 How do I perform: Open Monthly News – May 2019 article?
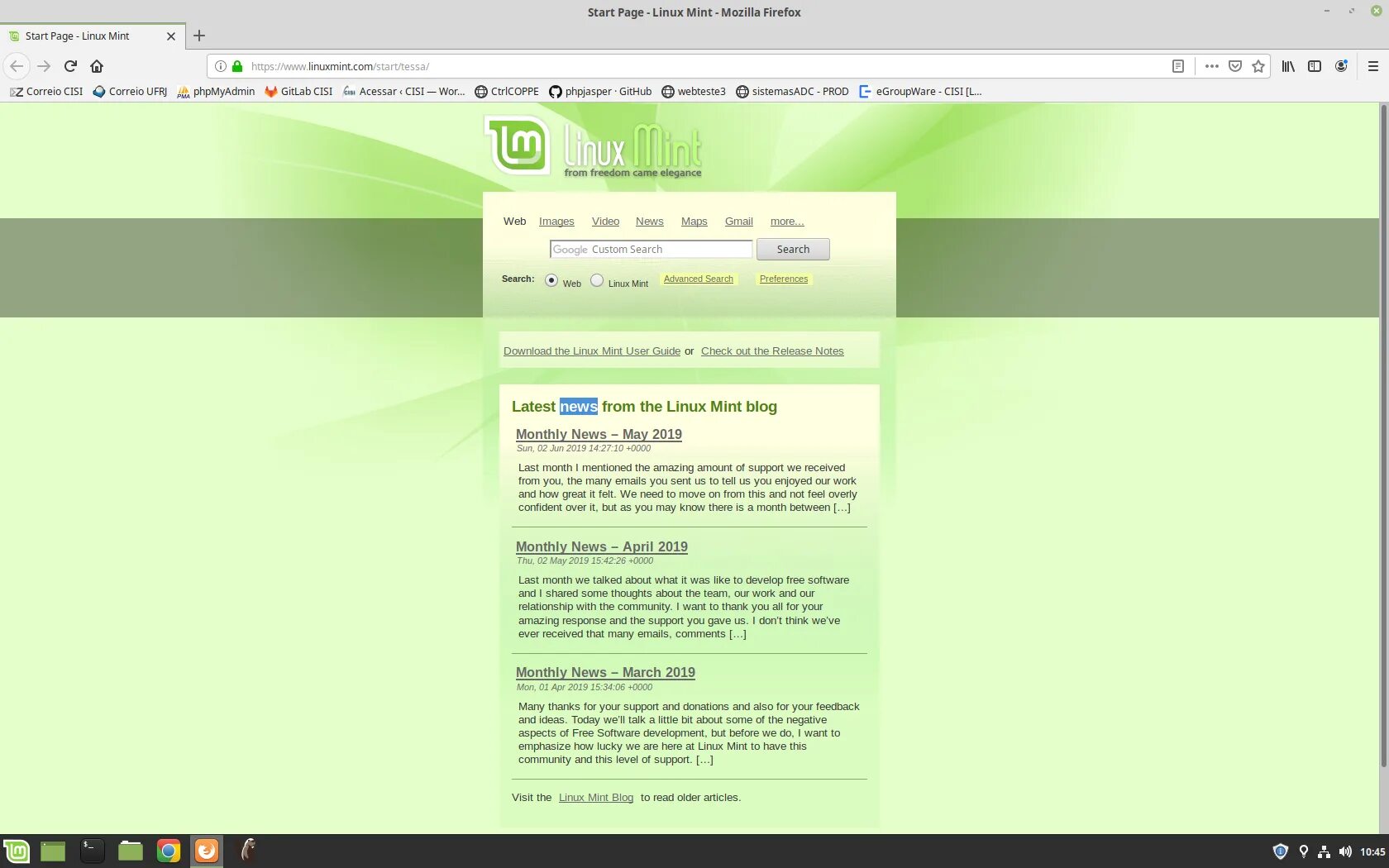(599, 434)
